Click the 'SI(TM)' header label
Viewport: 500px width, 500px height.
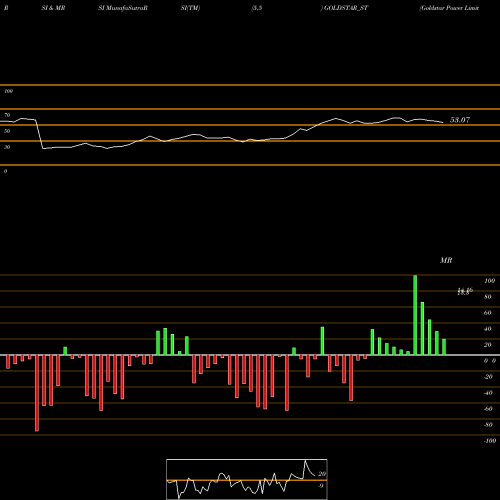click(x=190, y=8)
